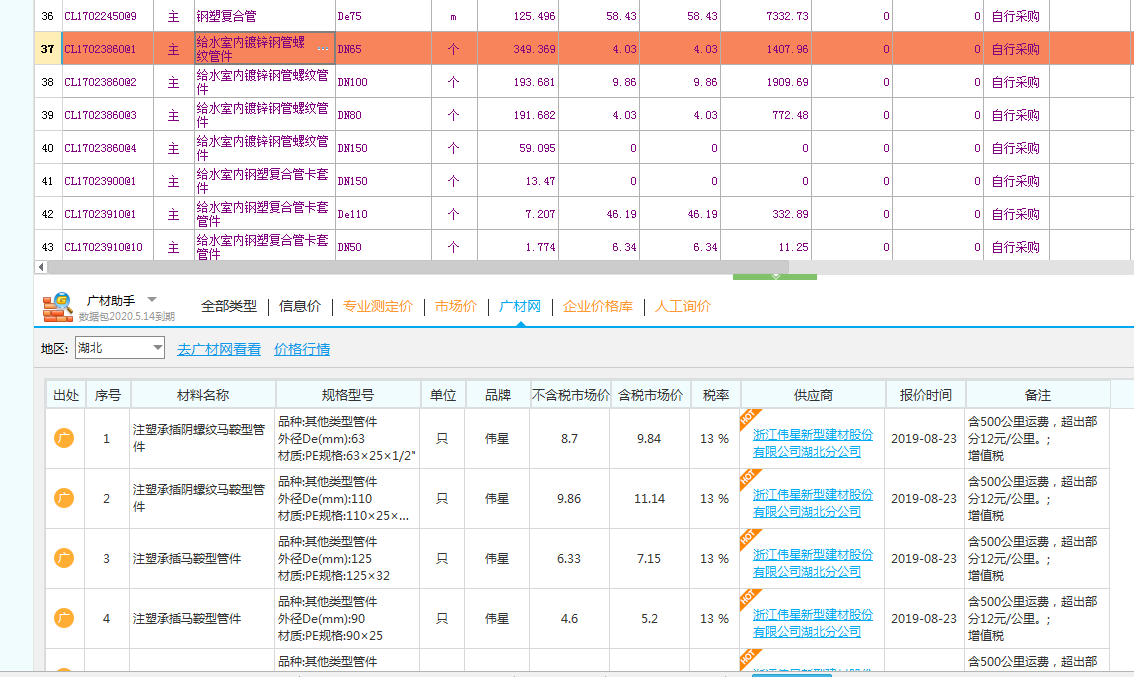Click quantity cell 349.369
Image resolution: width=1134 pixels, height=677 pixels.
click(518, 49)
